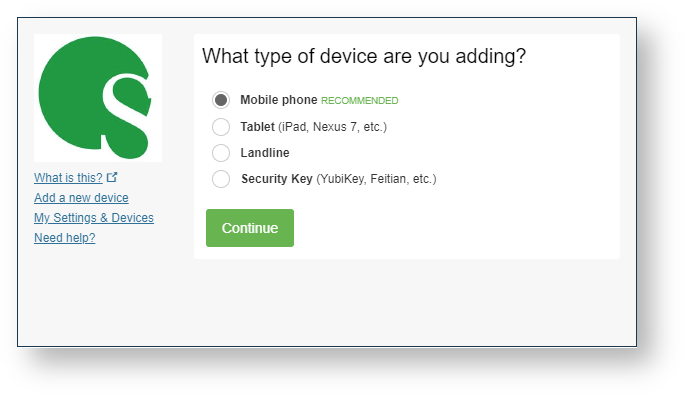
Task: Click the word Continue on the button
Action: tap(250, 228)
